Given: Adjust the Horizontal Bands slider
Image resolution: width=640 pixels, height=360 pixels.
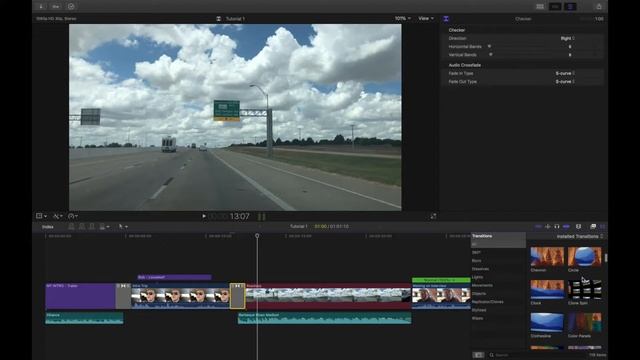Looking at the screenshot, I should click(x=489, y=47).
